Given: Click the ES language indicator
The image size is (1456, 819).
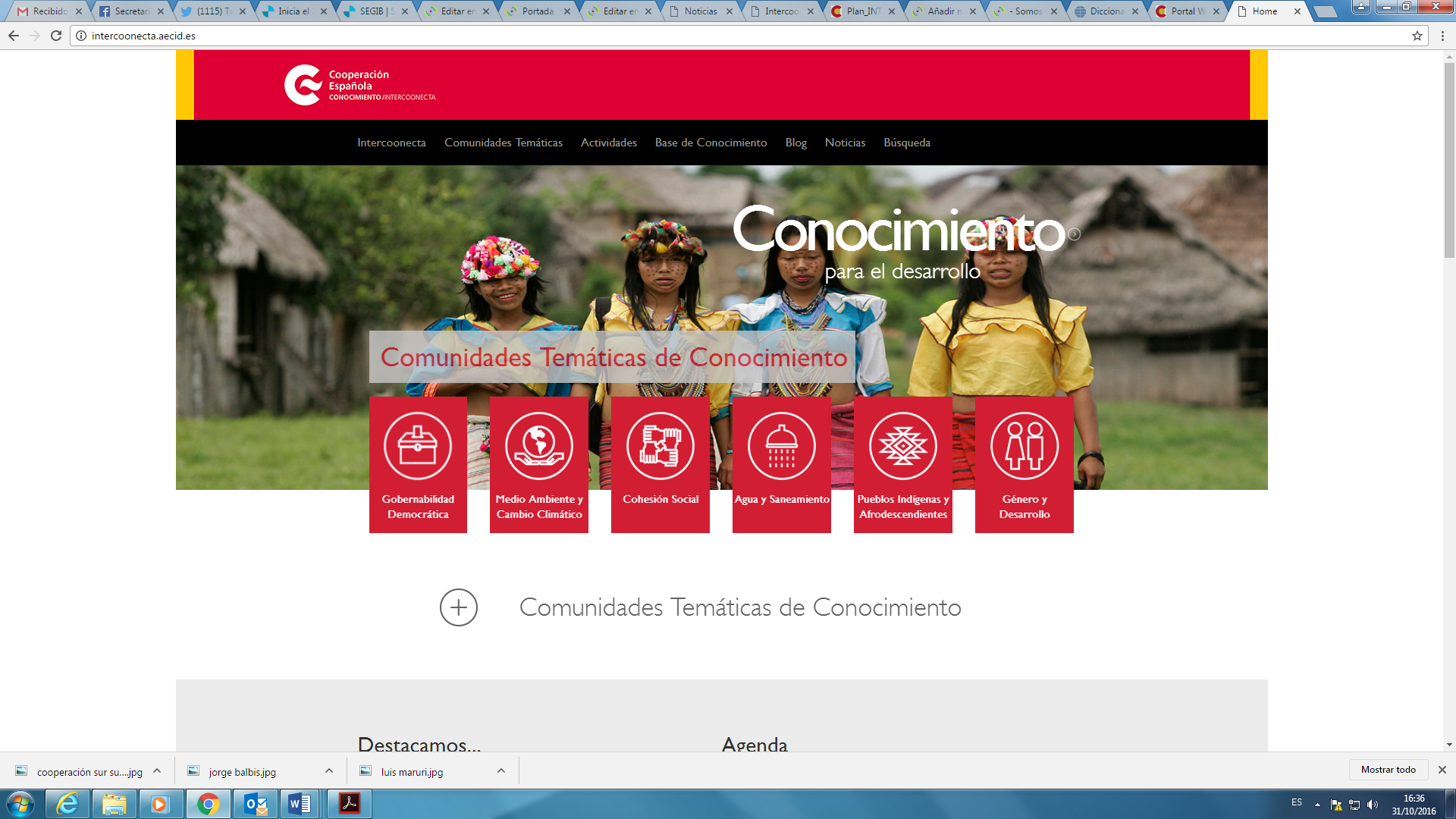Looking at the screenshot, I should [1297, 802].
